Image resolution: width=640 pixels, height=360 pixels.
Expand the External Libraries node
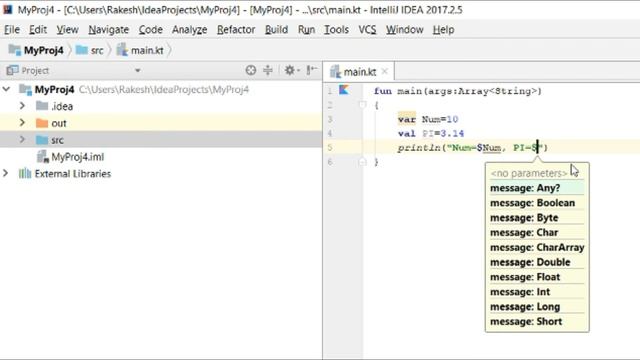click(x=5, y=173)
